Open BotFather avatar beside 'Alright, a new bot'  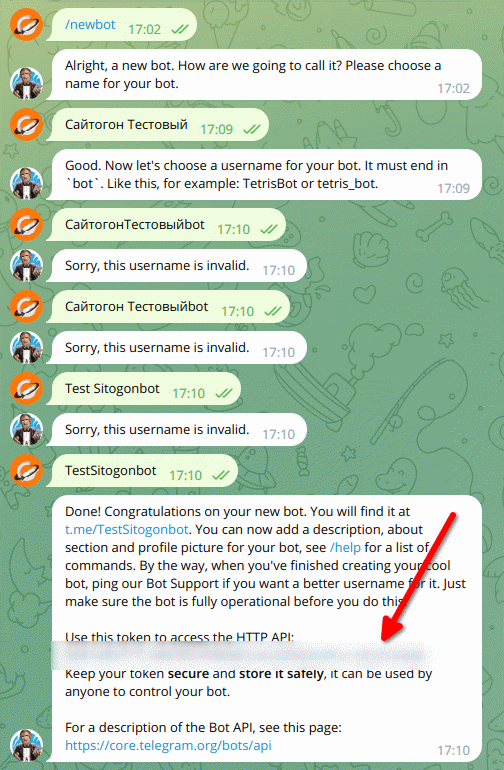point(27,83)
